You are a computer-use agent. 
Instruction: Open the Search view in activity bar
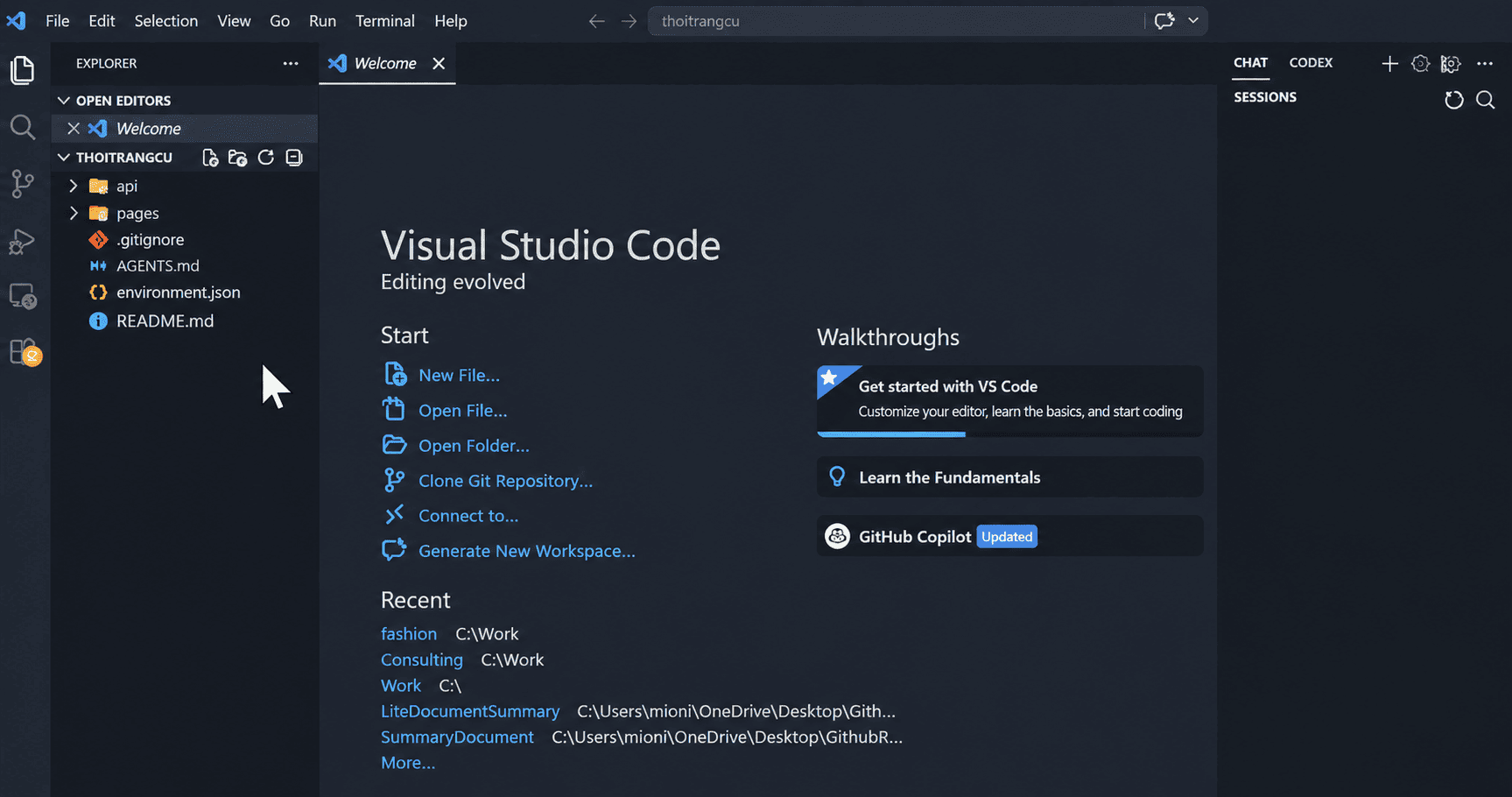pyautogui.click(x=23, y=128)
